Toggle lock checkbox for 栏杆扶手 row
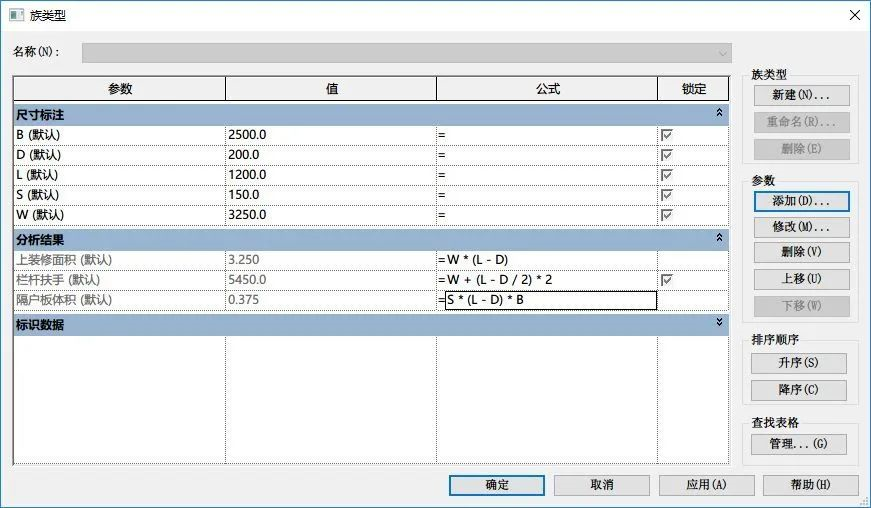 [x=667, y=280]
